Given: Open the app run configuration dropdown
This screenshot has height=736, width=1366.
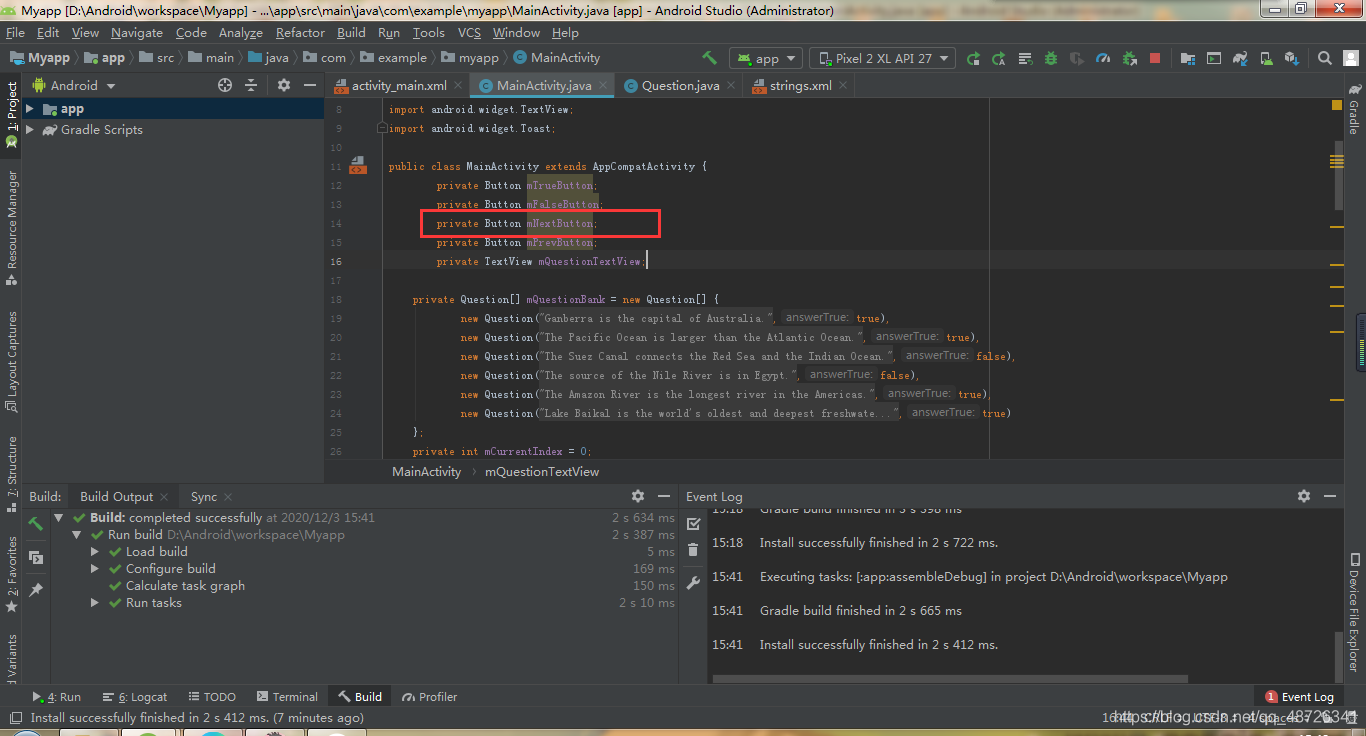Looking at the screenshot, I should click(x=766, y=58).
